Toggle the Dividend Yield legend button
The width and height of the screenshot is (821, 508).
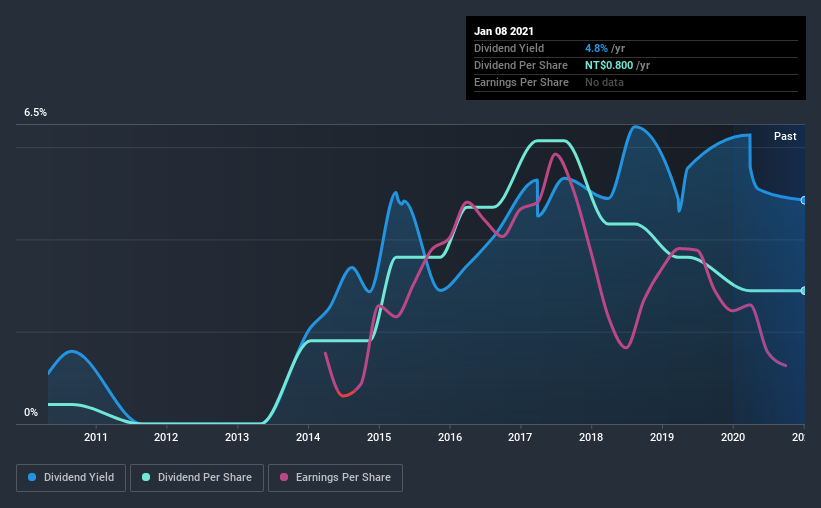(x=71, y=478)
